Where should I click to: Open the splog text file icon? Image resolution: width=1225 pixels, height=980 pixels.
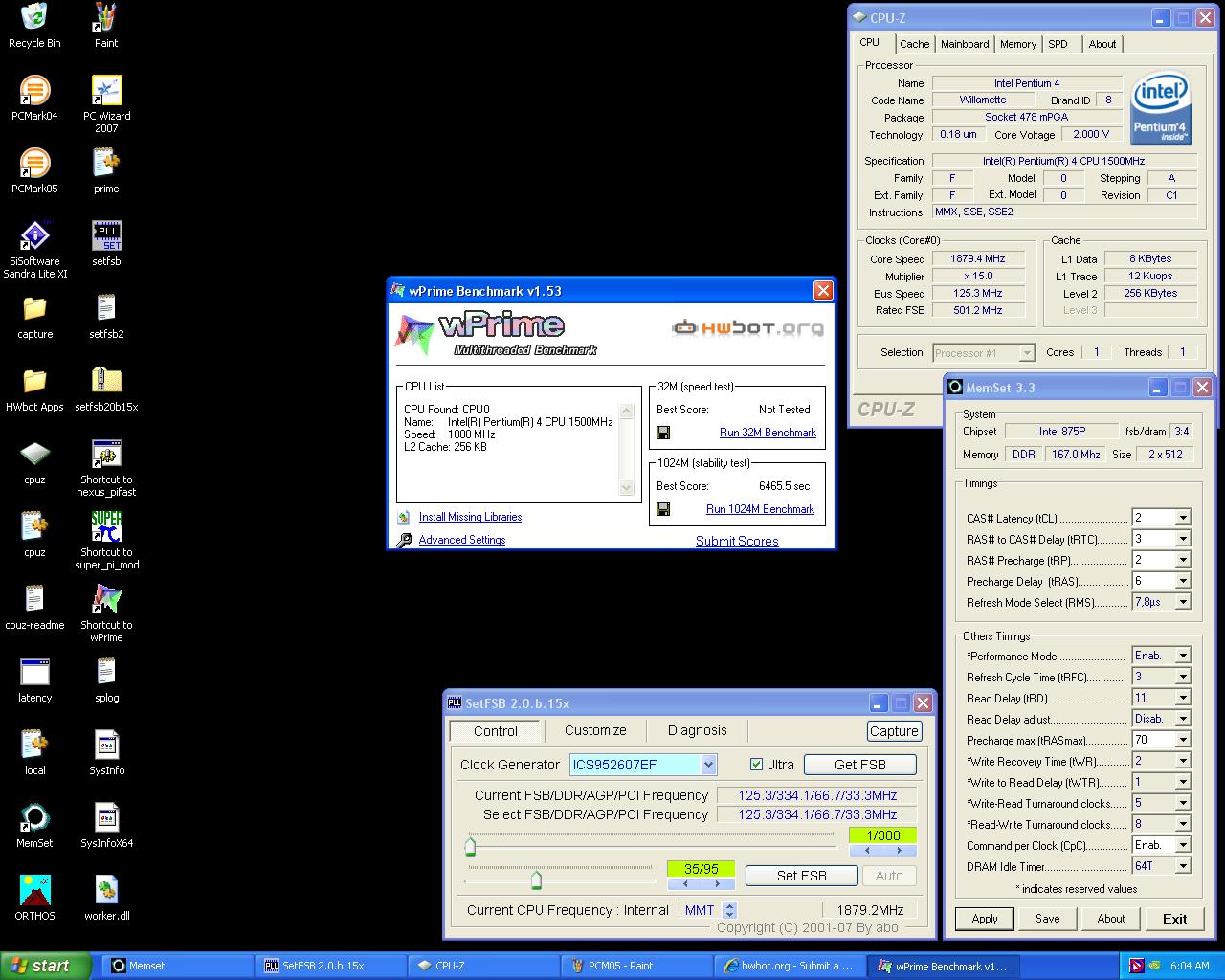(106, 680)
